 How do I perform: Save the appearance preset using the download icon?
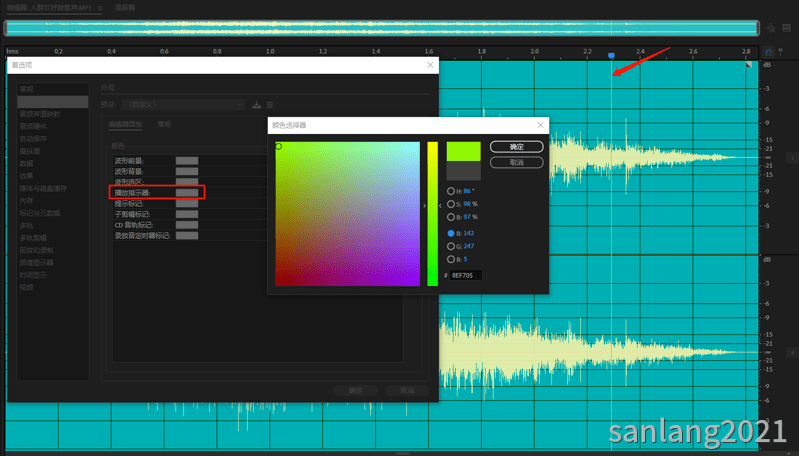[256, 104]
